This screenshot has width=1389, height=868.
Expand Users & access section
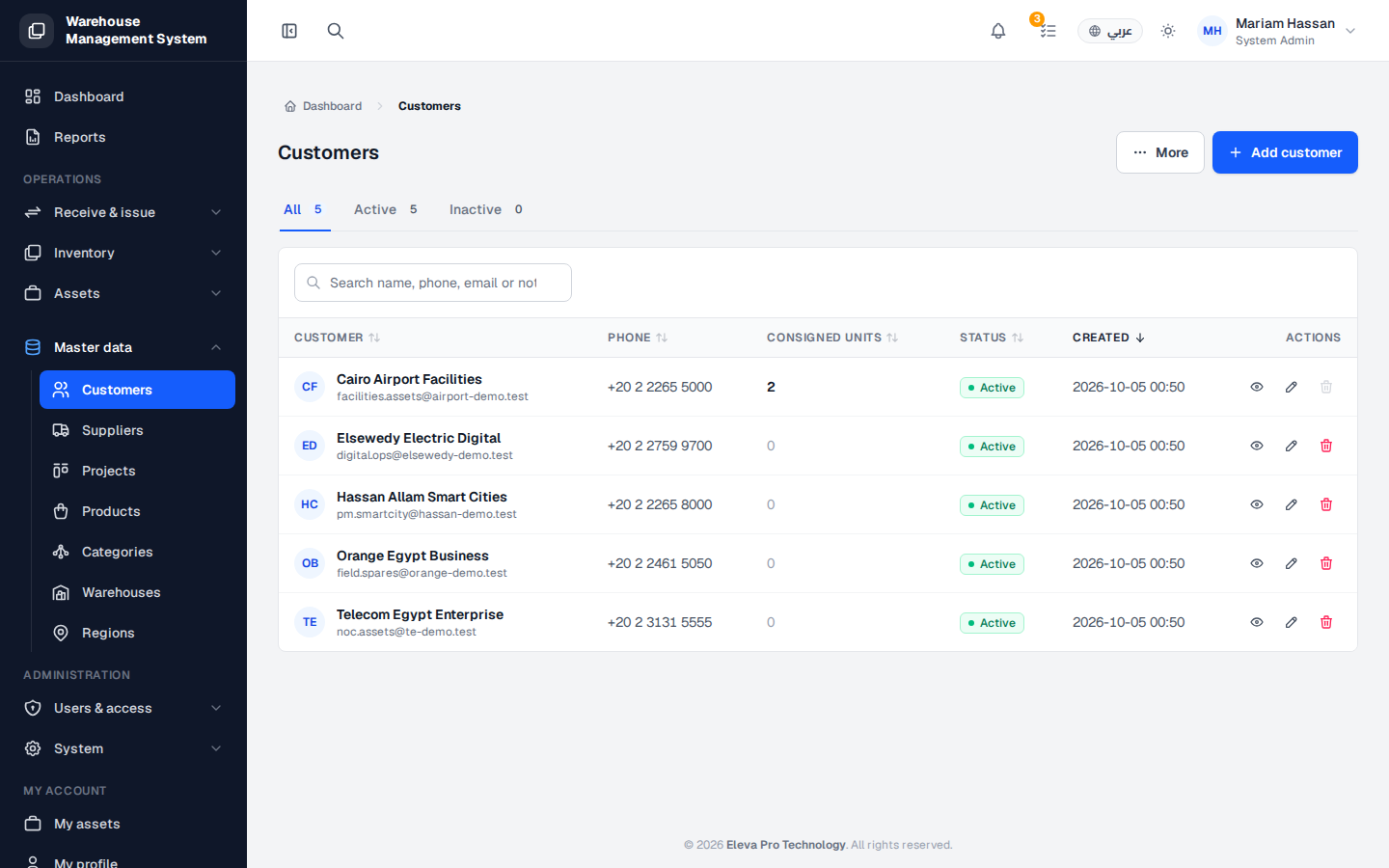[123, 708]
